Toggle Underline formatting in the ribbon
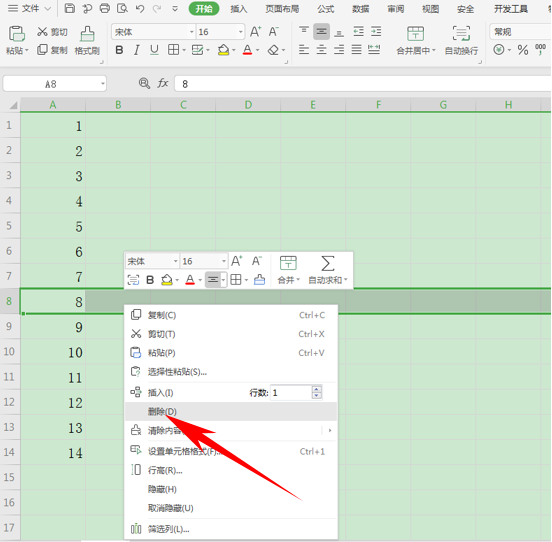Screen dimensions: 552x542 pyautogui.click(x=154, y=50)
